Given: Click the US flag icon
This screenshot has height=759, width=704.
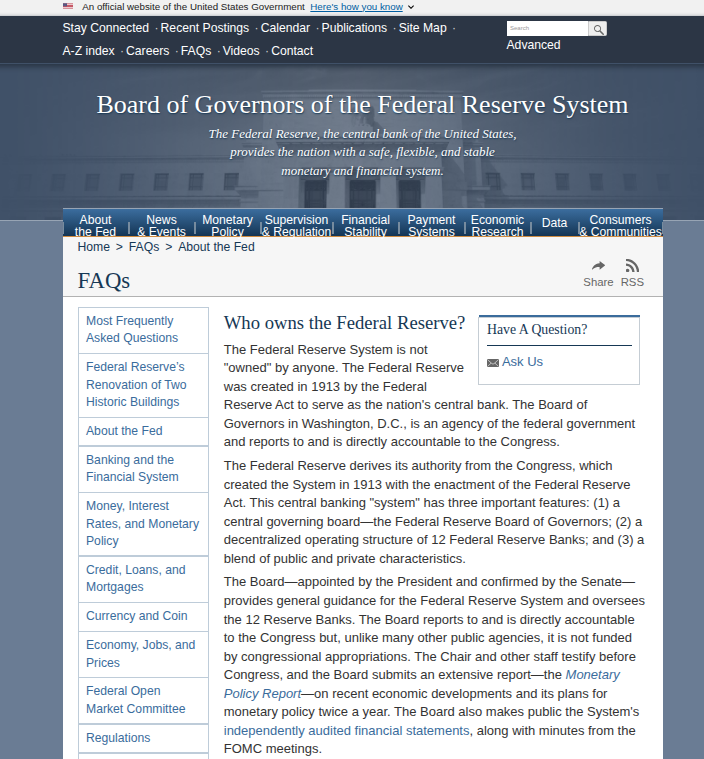Looking at the screenshot, I should [x=68, y=6].
